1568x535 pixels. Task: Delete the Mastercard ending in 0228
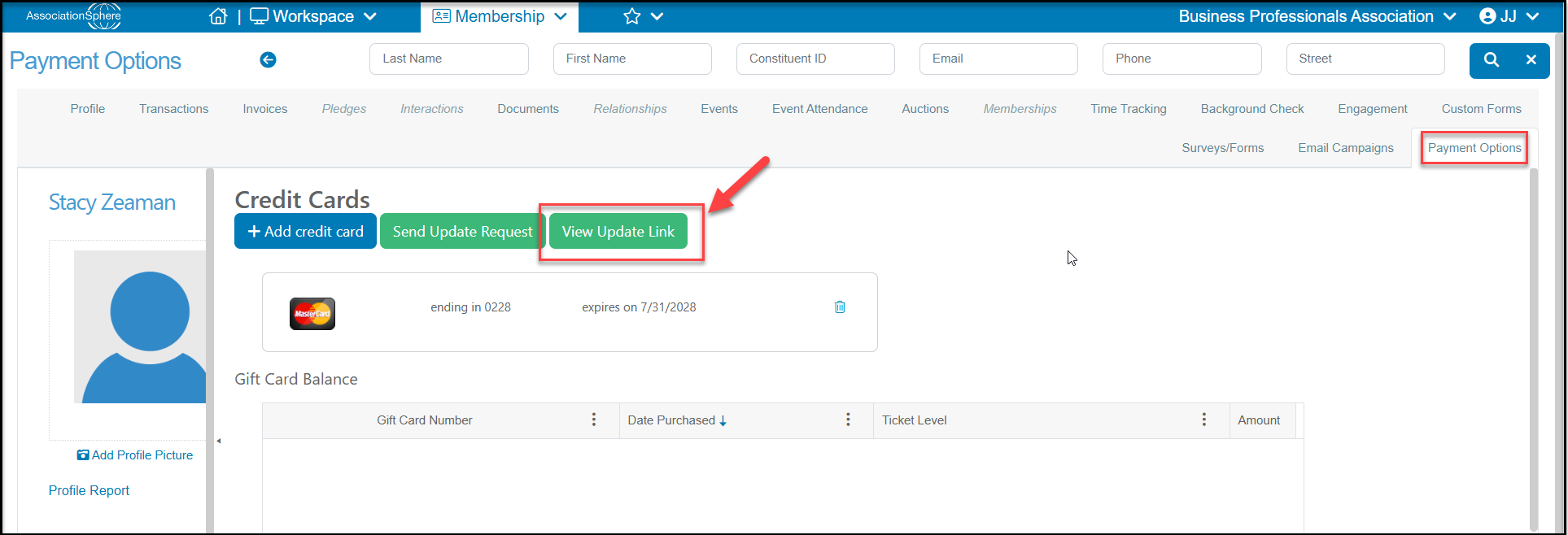click(x=840, y=307)
